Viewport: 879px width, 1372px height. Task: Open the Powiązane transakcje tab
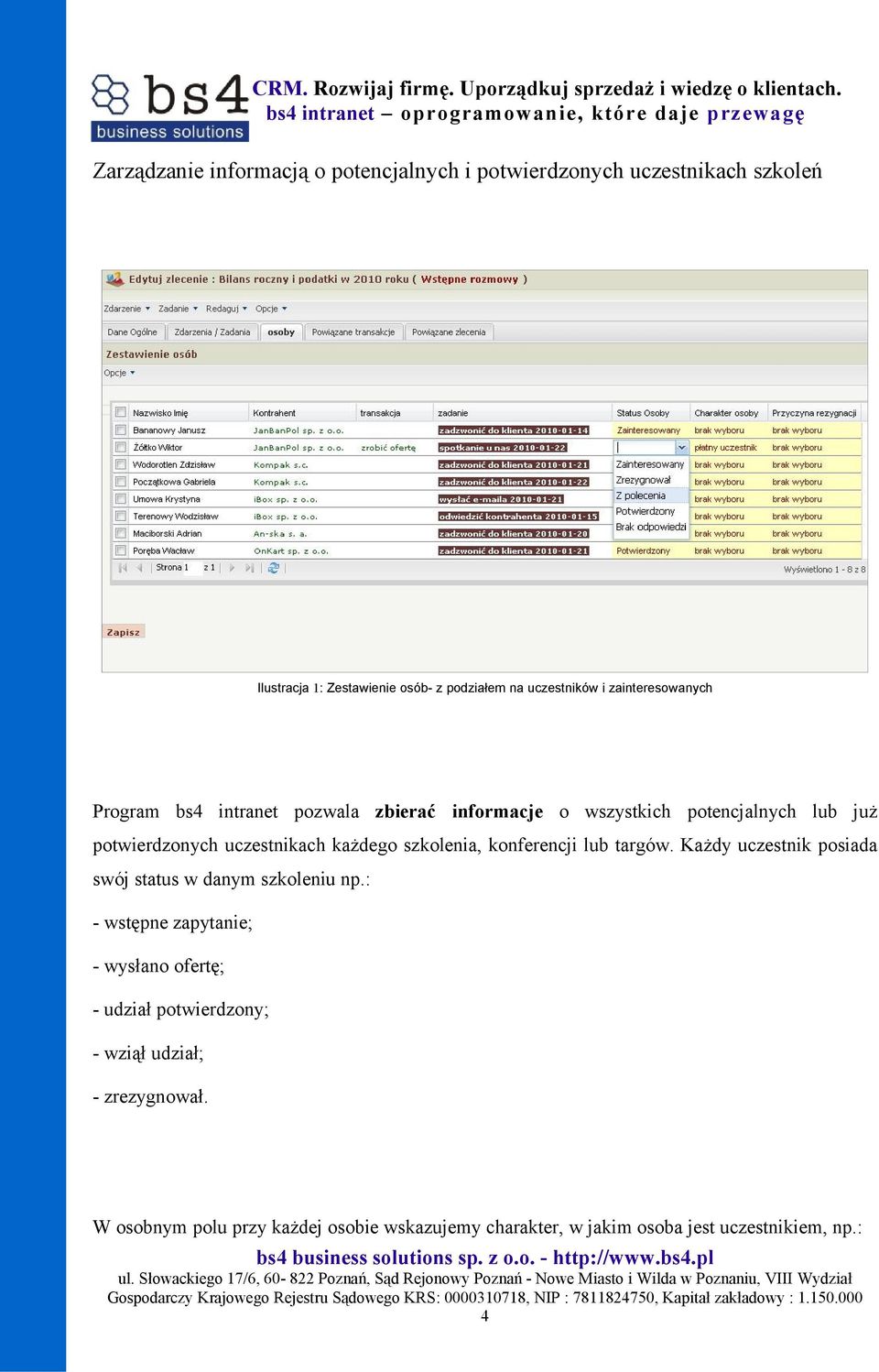tap(353, 332)
